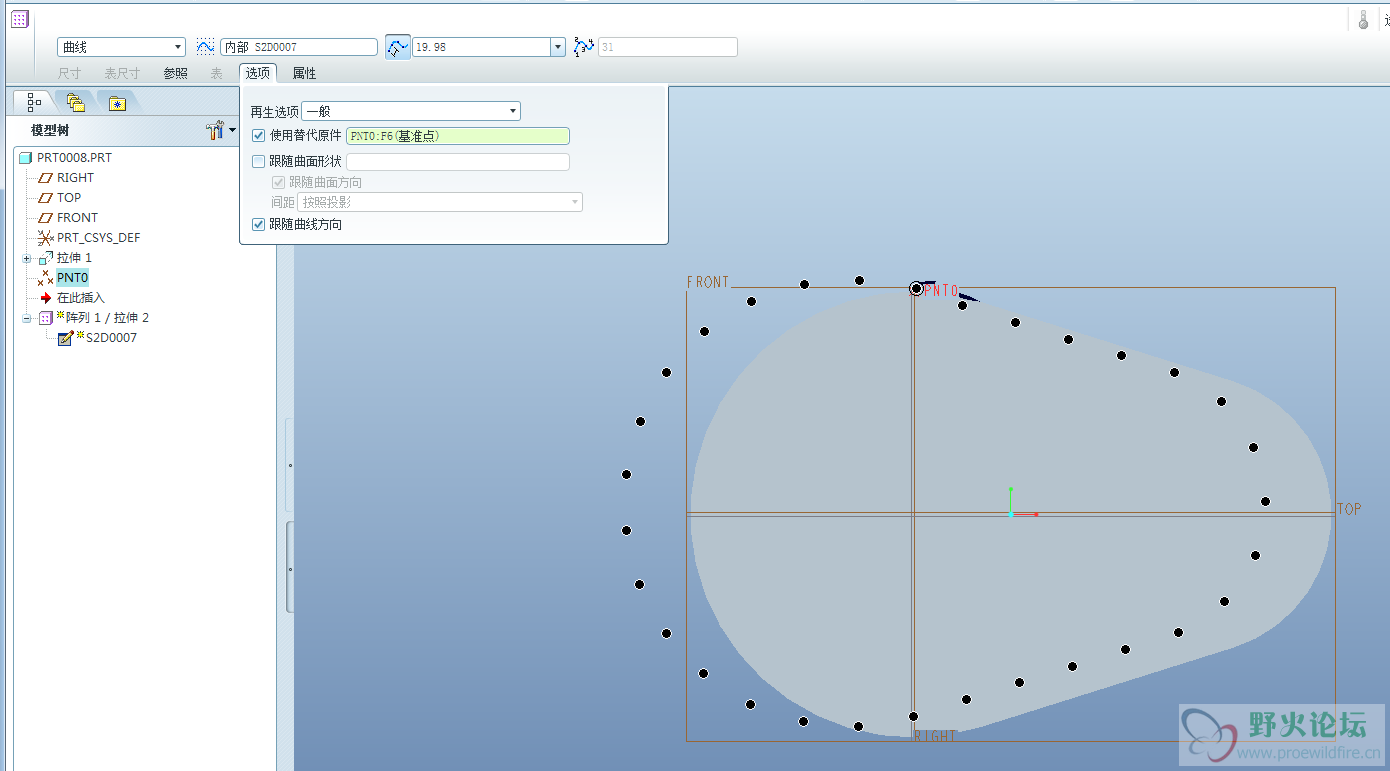Screen dimensions: 1390x771
Task: Click the empty 跟随曲面形状 surface collector field
Action: tap(458, 162)
